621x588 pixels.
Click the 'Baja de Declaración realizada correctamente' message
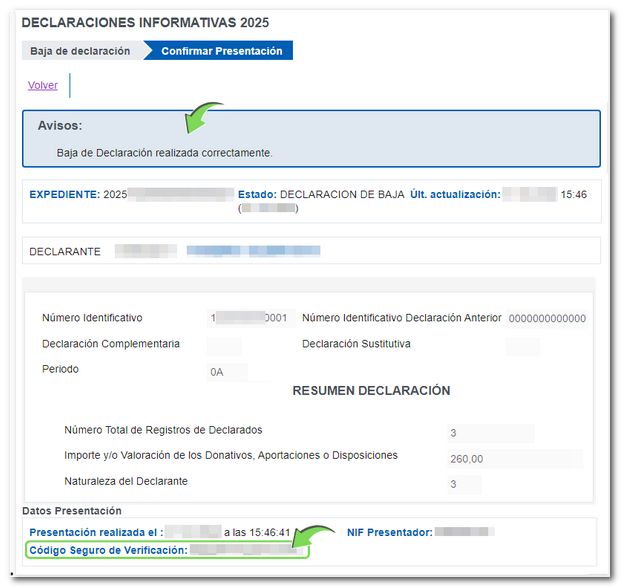(x=165, y=153)
